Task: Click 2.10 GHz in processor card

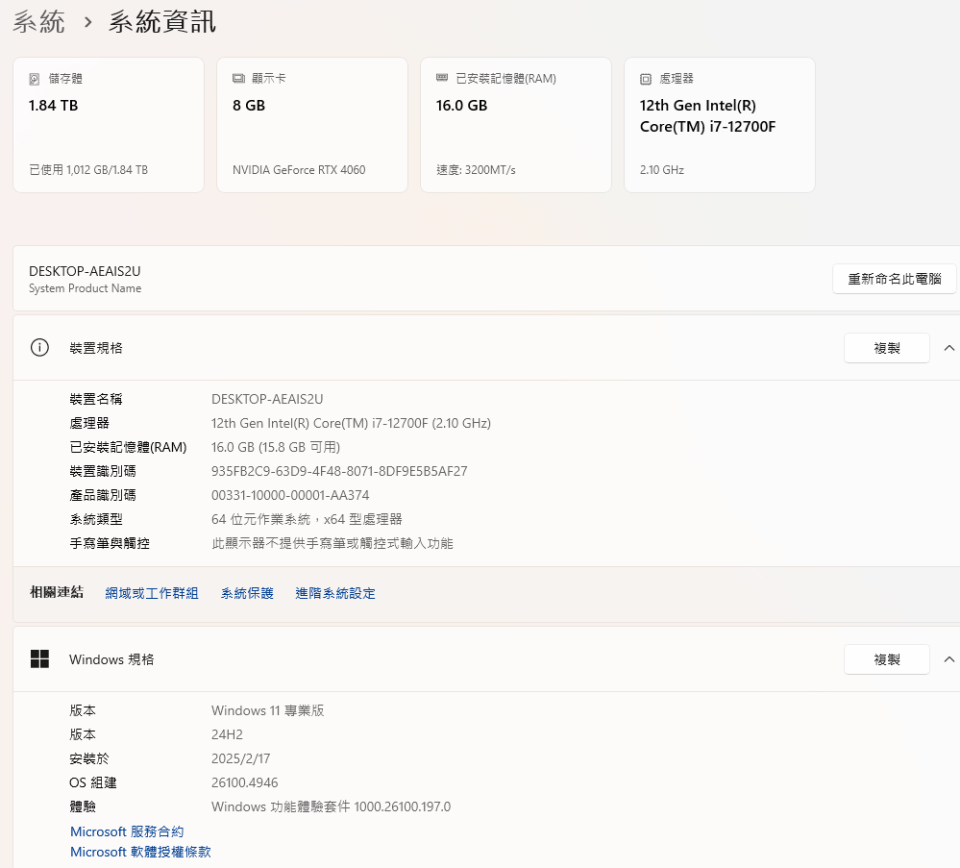Action: (662, 170)
